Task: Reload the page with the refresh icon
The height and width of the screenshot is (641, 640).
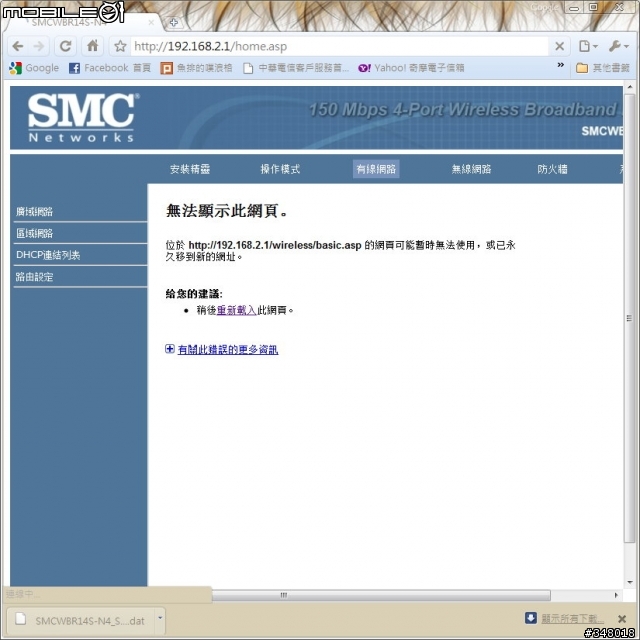Action: click(65, 46)
